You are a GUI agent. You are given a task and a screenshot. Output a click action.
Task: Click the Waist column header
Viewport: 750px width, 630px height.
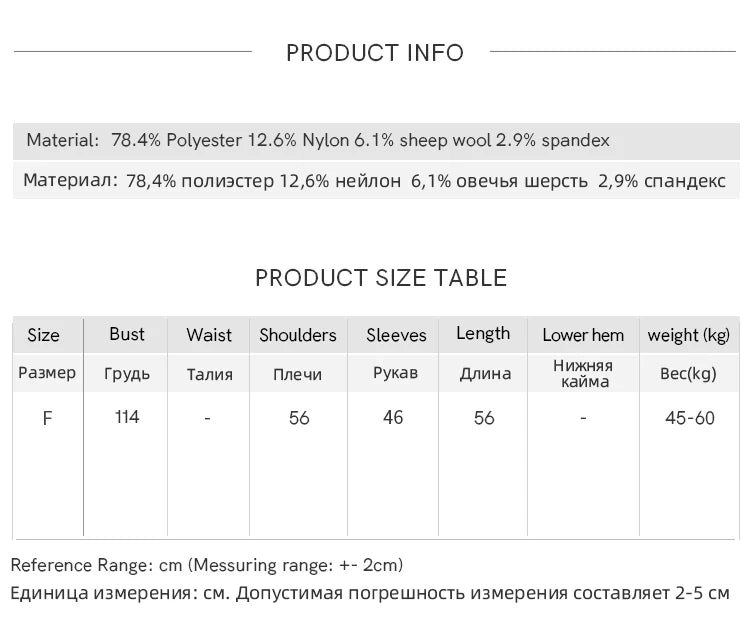[209, 335]
